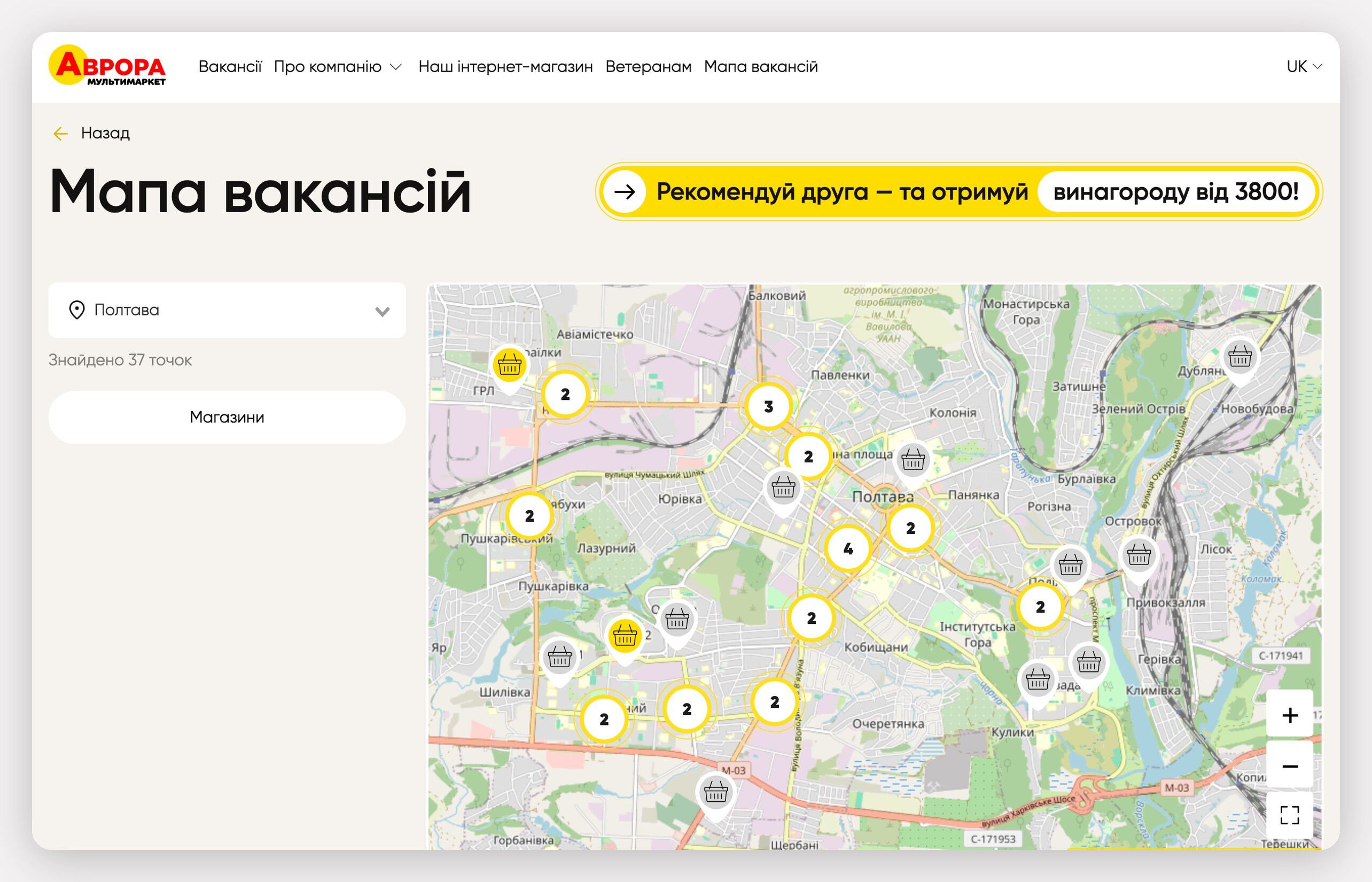The height and width of the screenshot is (882, 1372).
Task: Zoom out the map with minus button
Action: [1290, 765]
